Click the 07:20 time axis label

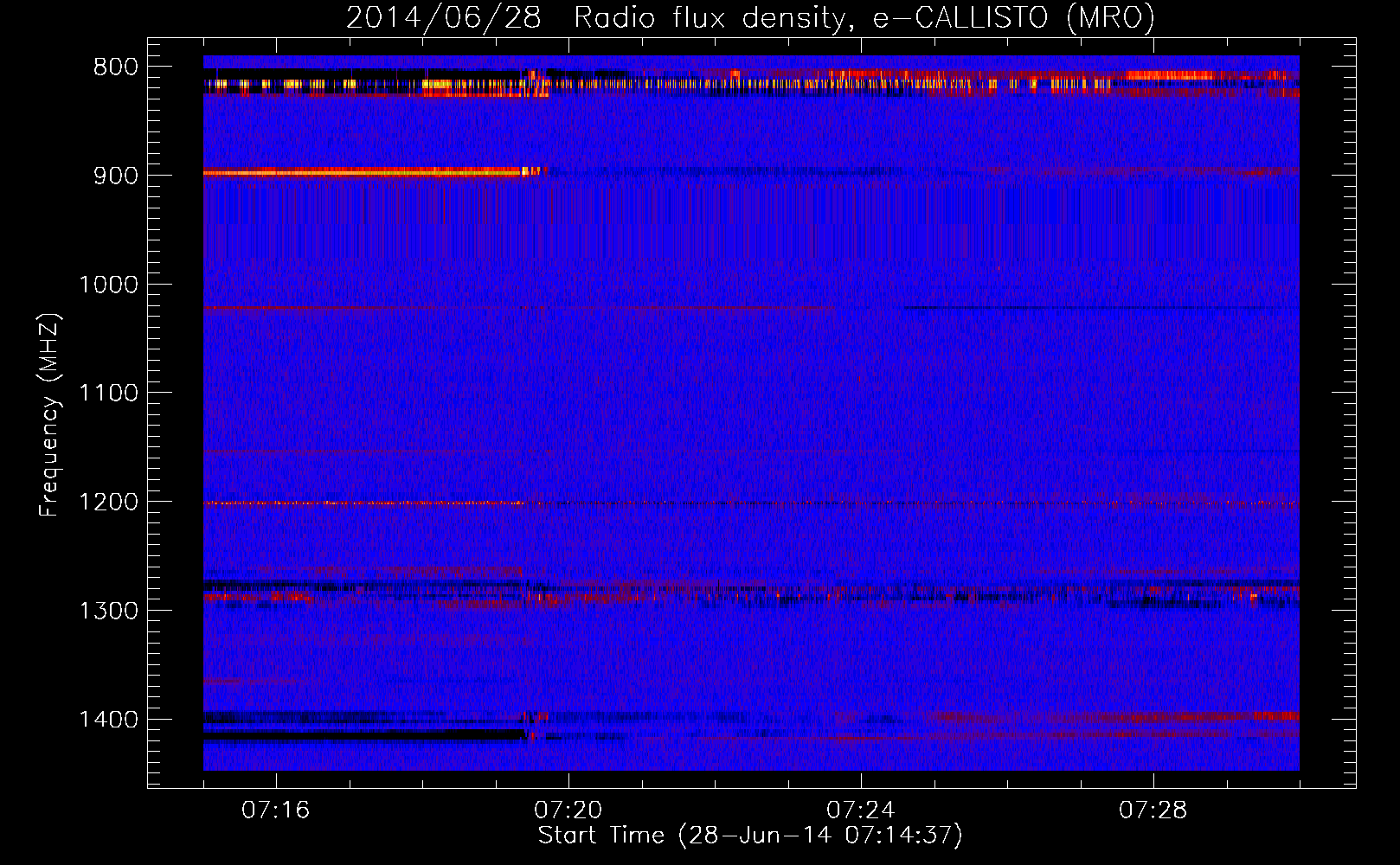(568, 811)
